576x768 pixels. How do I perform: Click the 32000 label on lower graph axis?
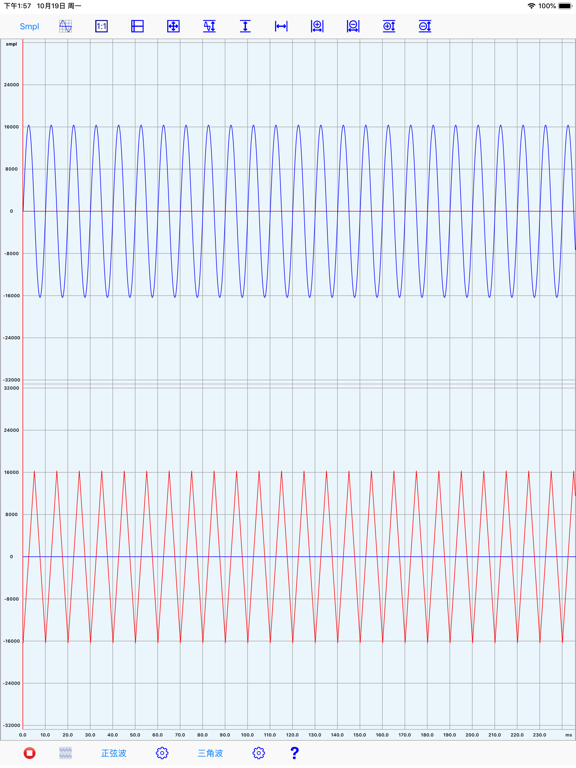coord(12,388)
